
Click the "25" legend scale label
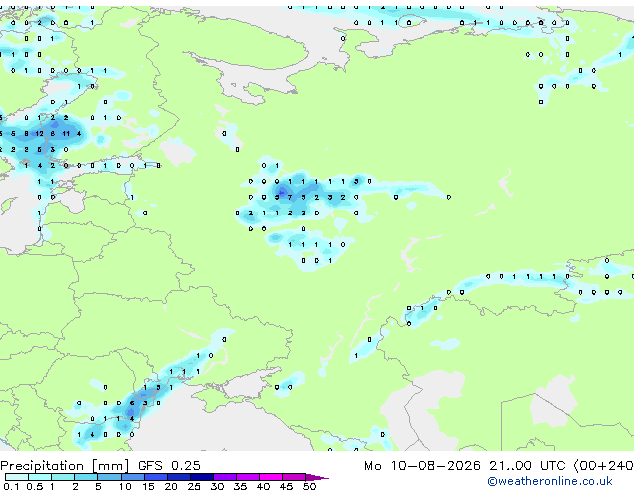tap(194, 486)
